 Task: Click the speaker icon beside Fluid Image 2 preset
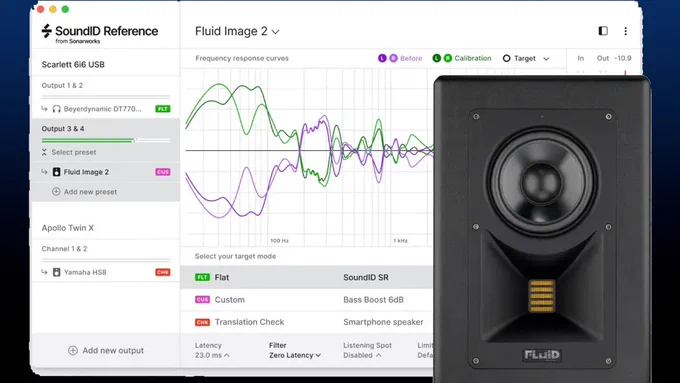(56, 172)
